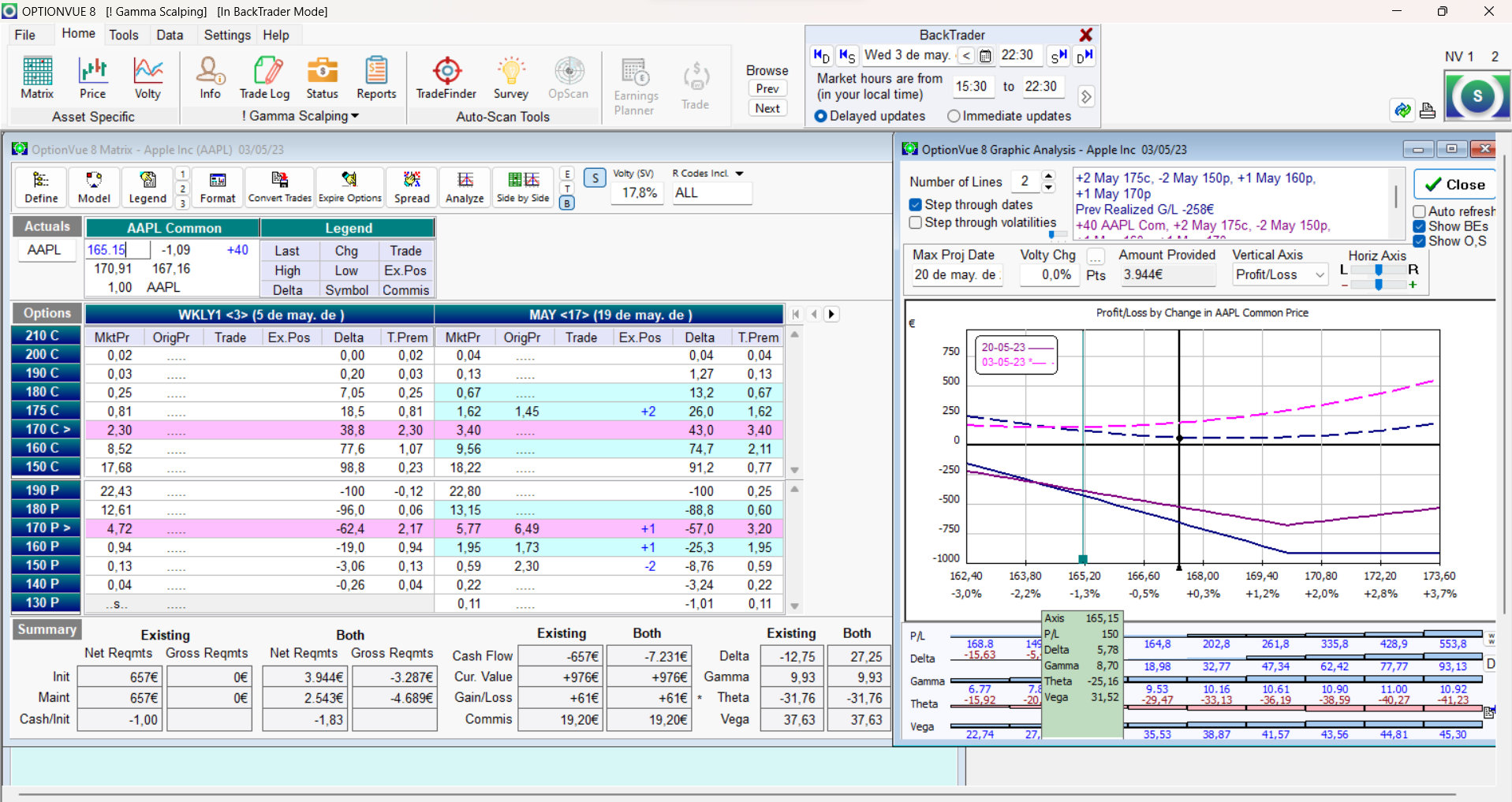Click the B toggle in Matrix toolbar

(566, 203)
